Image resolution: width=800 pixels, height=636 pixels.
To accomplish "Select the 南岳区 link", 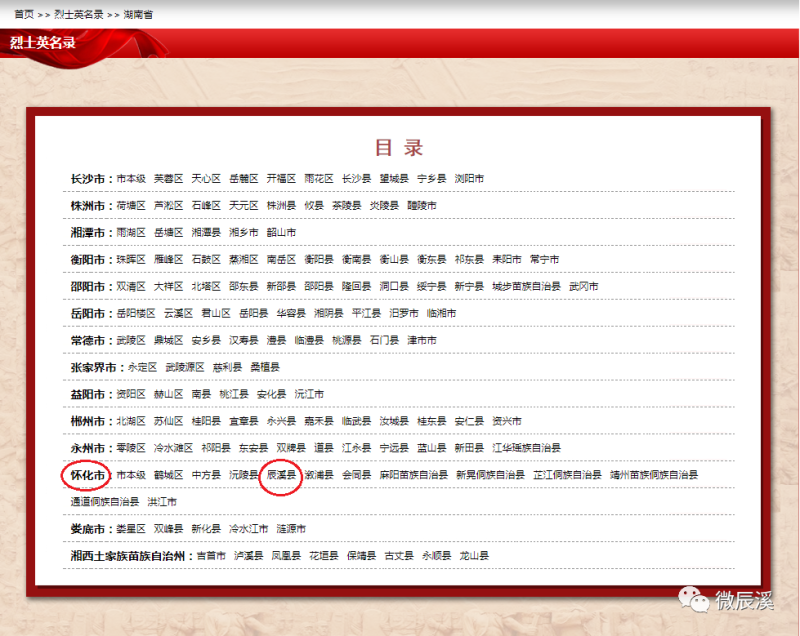I will (x=281, y=260).
